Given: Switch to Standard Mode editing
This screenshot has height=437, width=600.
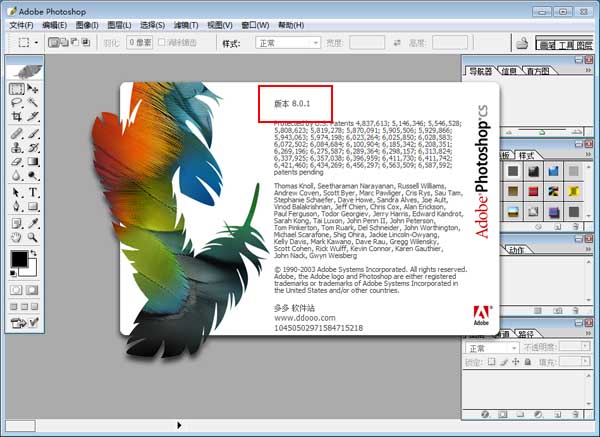Looking at the screenshot, I should 16,290.
